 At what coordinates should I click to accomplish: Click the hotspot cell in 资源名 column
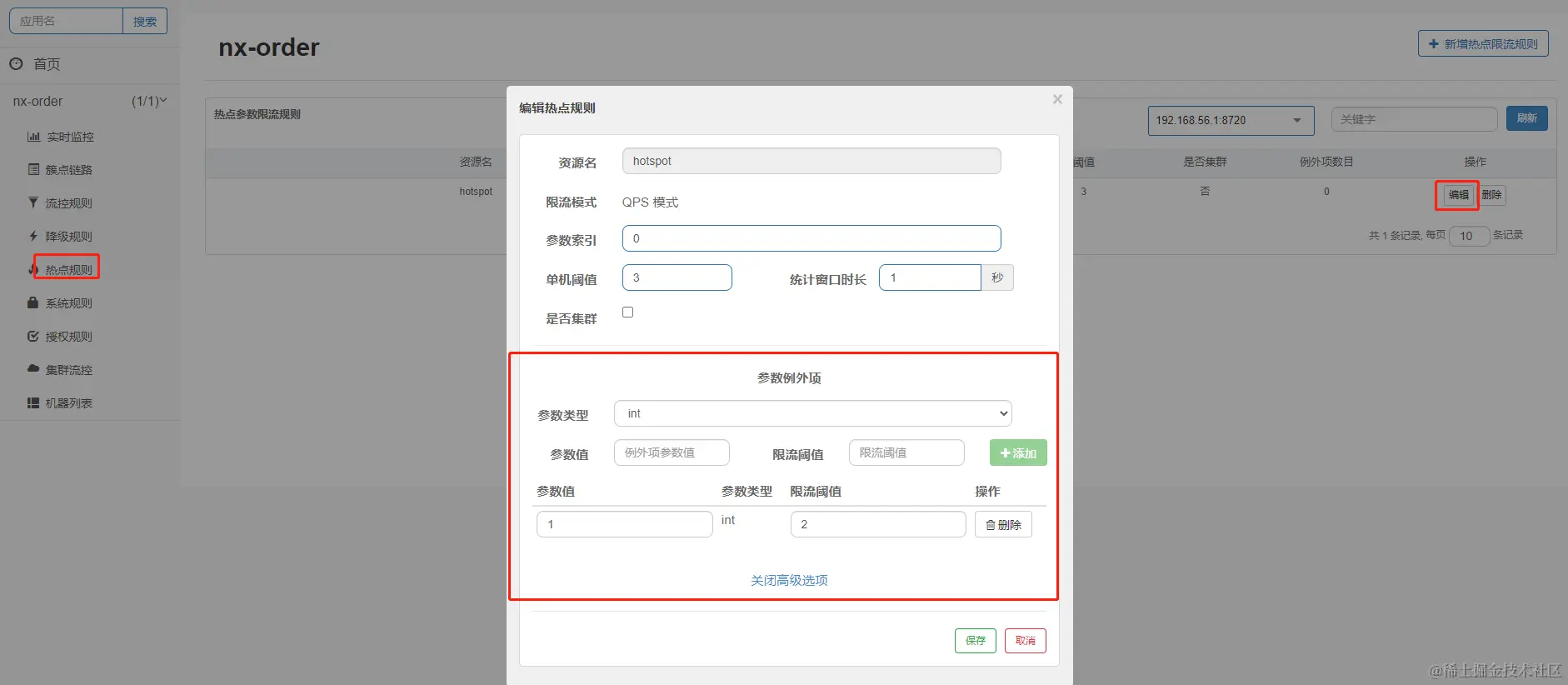tap(476, 192)
